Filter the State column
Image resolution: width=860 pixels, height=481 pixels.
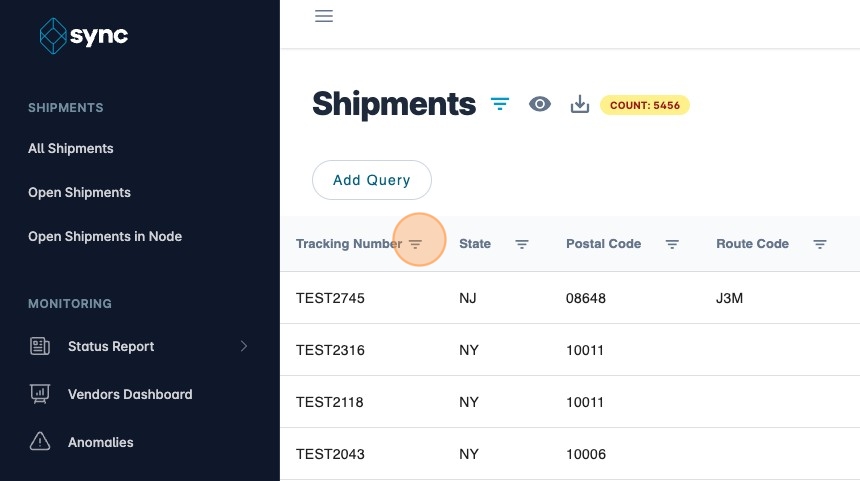point(522,244)
